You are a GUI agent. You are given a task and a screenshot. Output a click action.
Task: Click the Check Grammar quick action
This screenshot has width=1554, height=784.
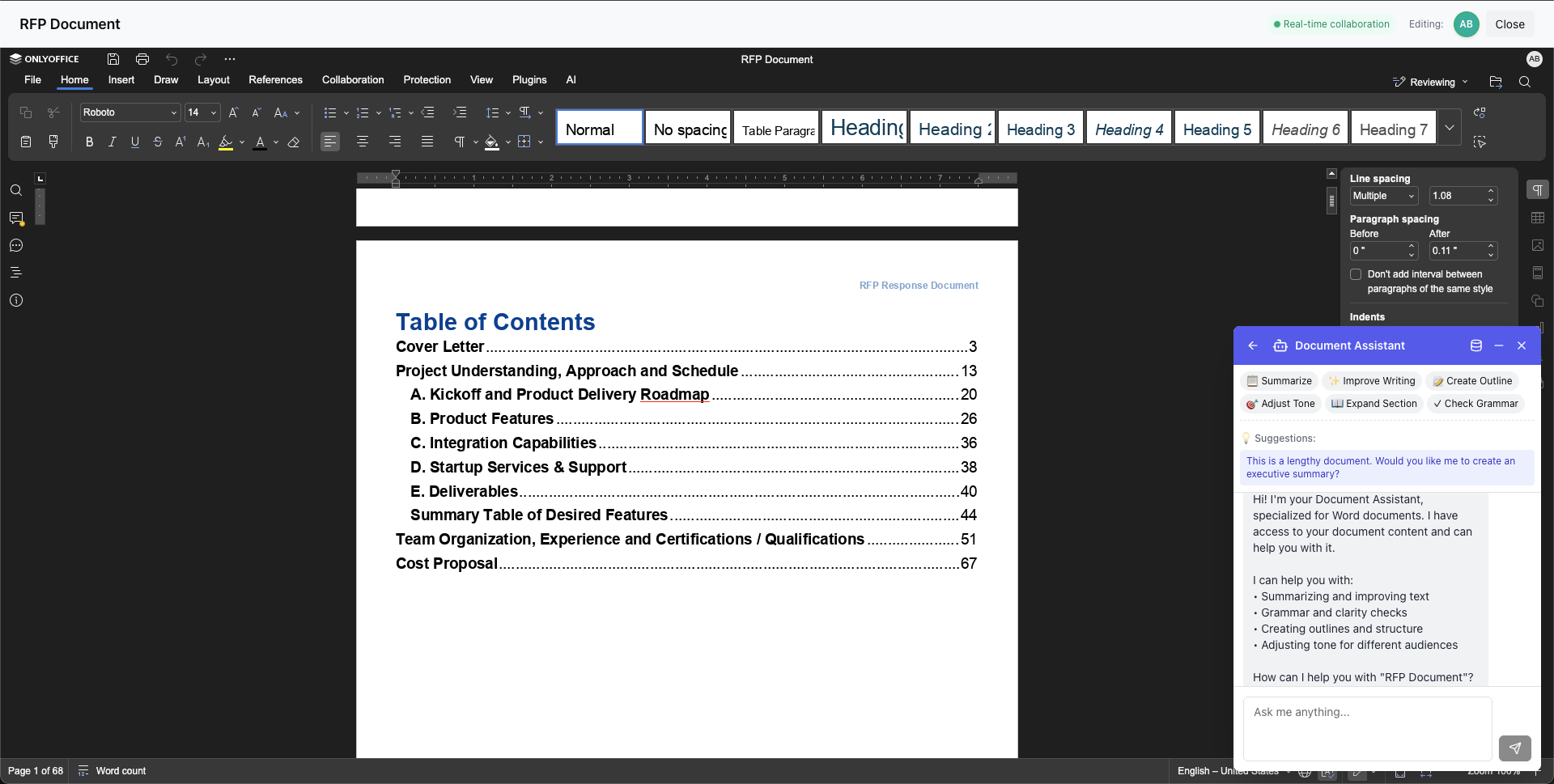[1475, 404]
